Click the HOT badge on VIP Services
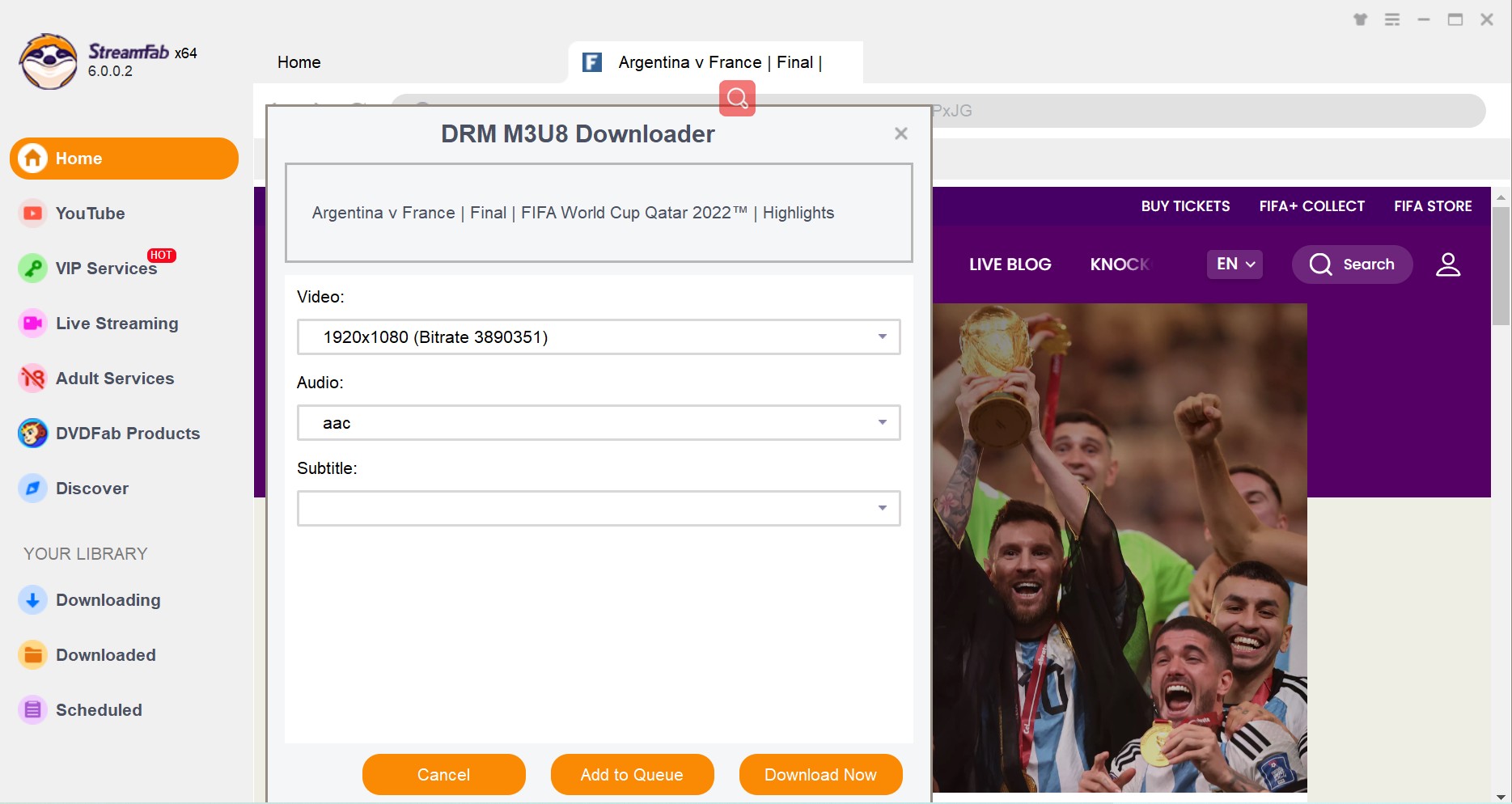This screenshot has width=1512, height=804. tap(161, 256)
